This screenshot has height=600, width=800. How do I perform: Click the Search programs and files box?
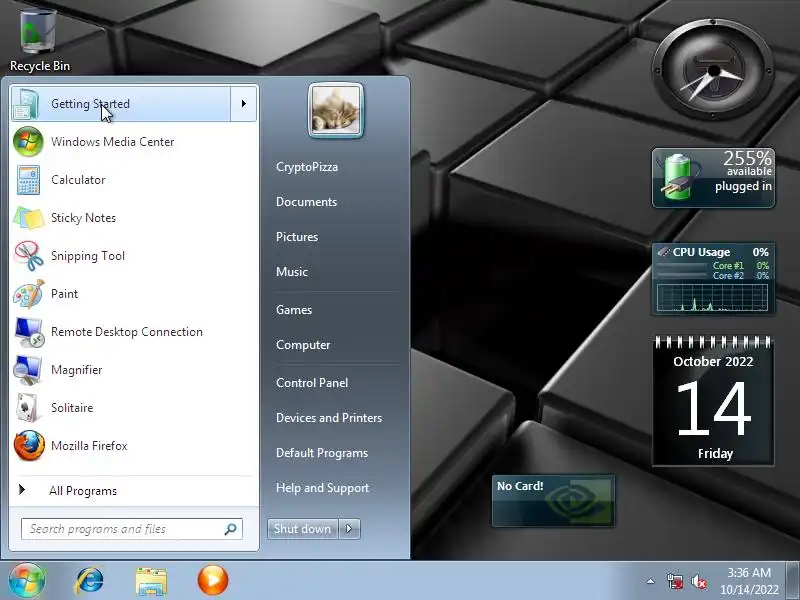tap(132, 529)
